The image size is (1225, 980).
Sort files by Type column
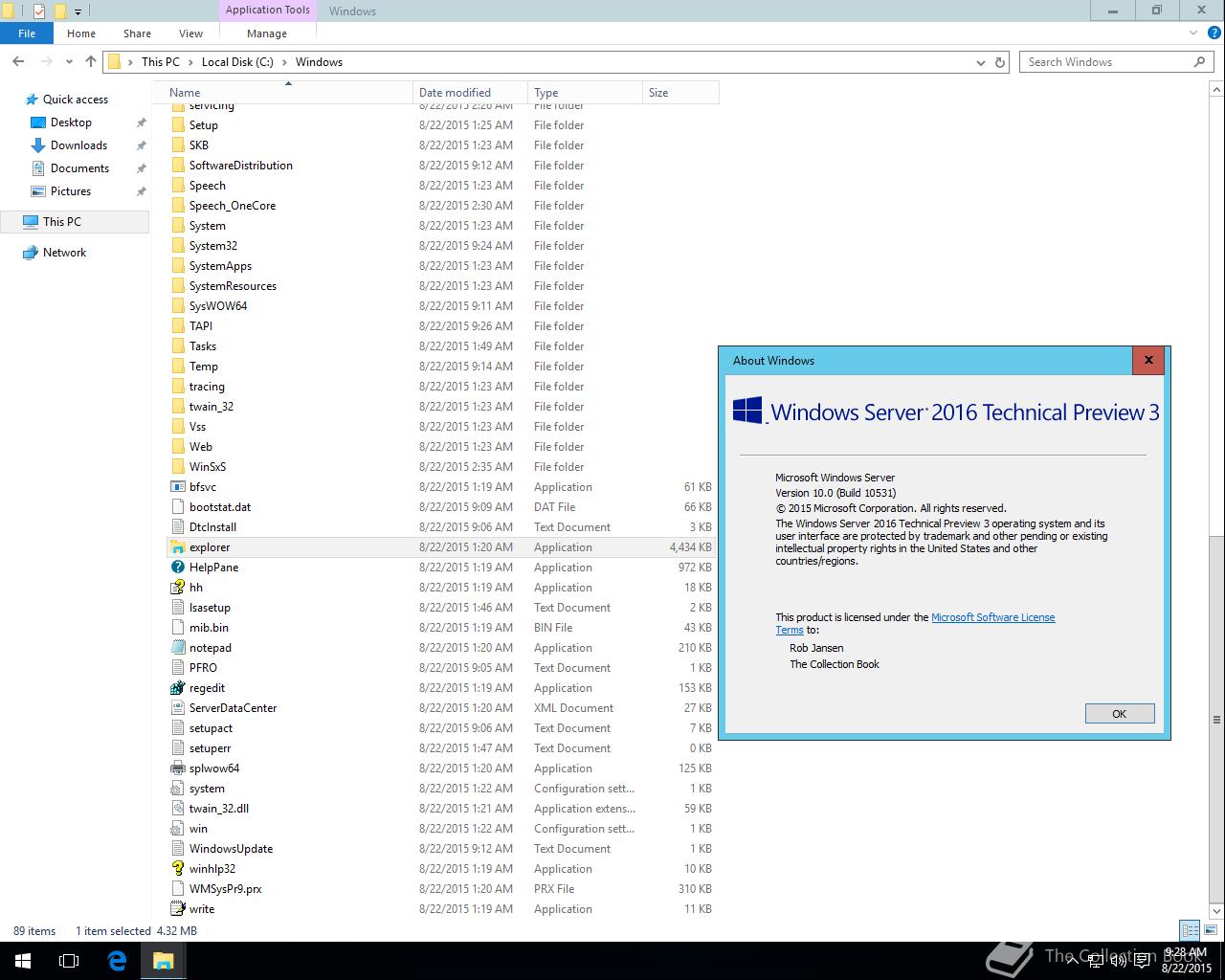(x=585, y=93)
